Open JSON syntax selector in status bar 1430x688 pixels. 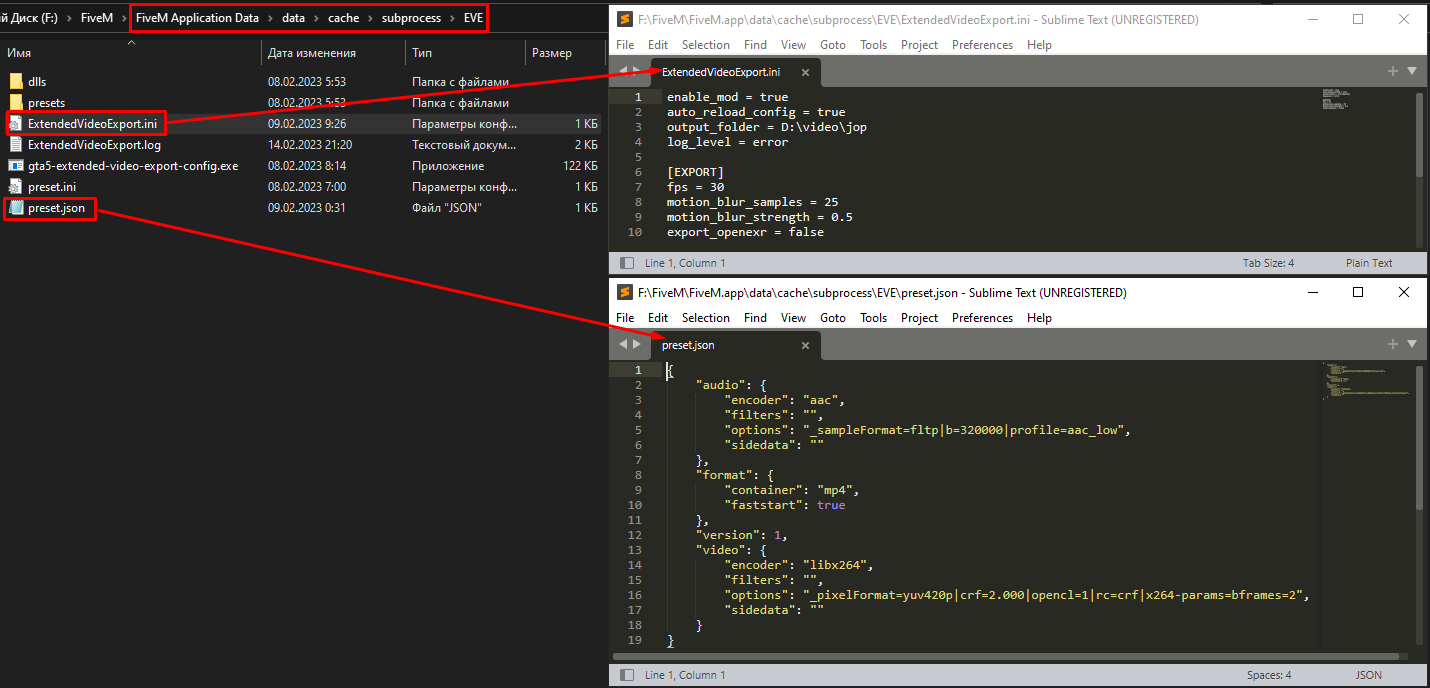coord(1369,675)
